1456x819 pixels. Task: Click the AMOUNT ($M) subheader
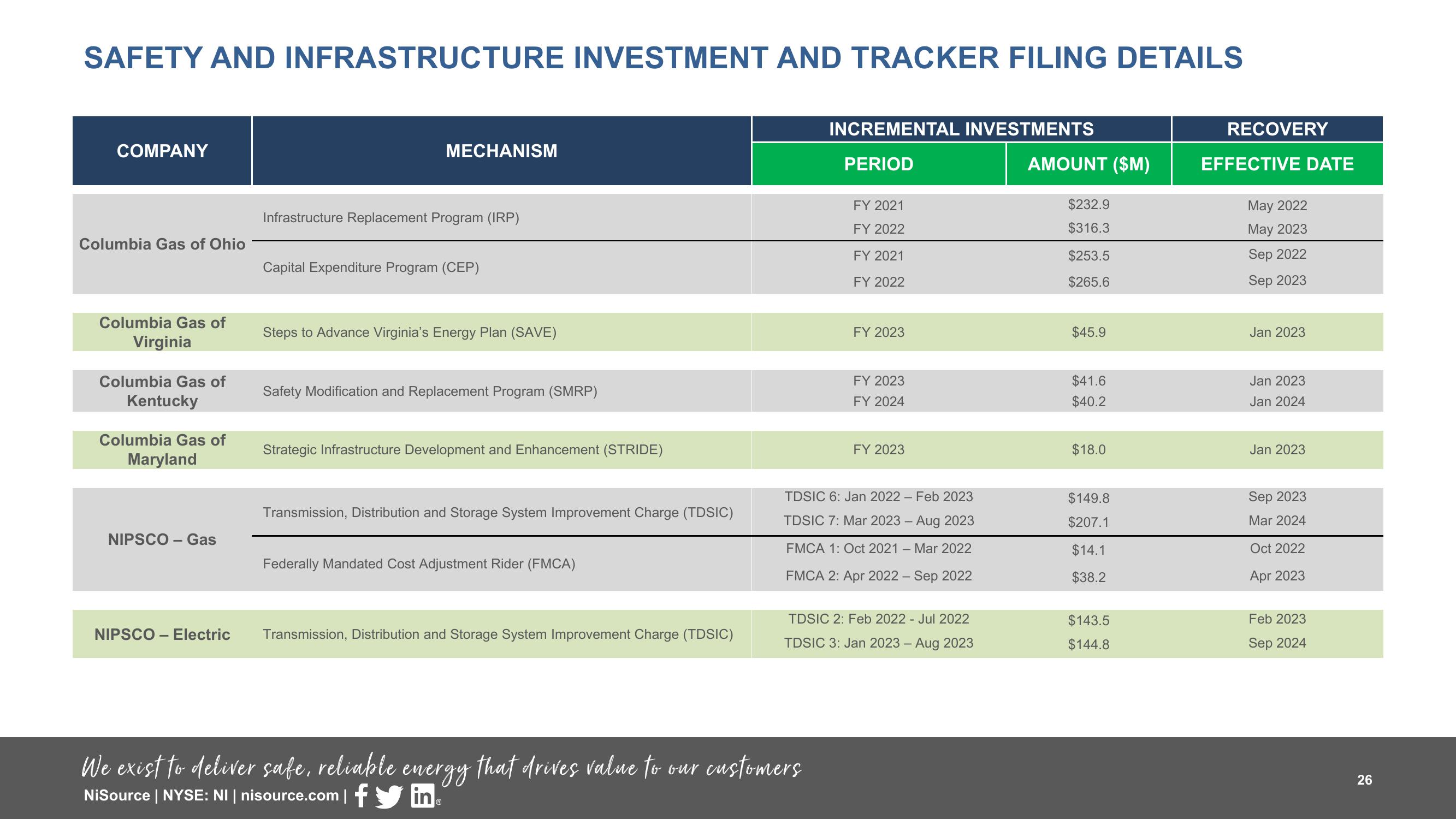click(x=1088, y=164)
